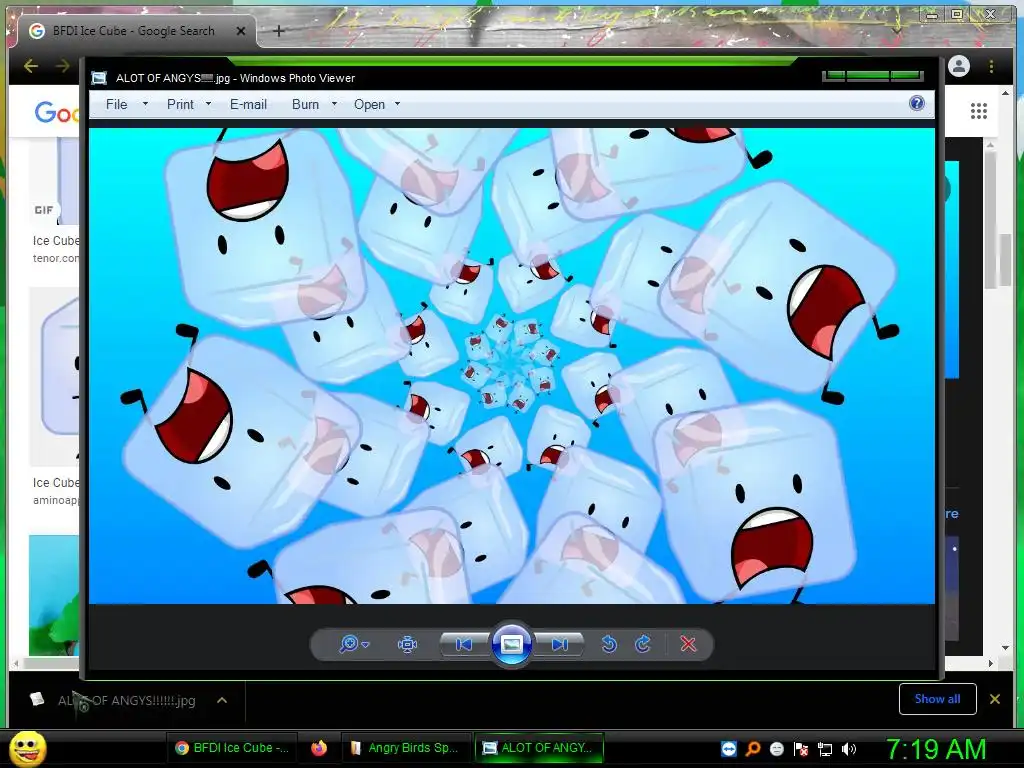Launch Firefox from the taskbar

[319, 748]
